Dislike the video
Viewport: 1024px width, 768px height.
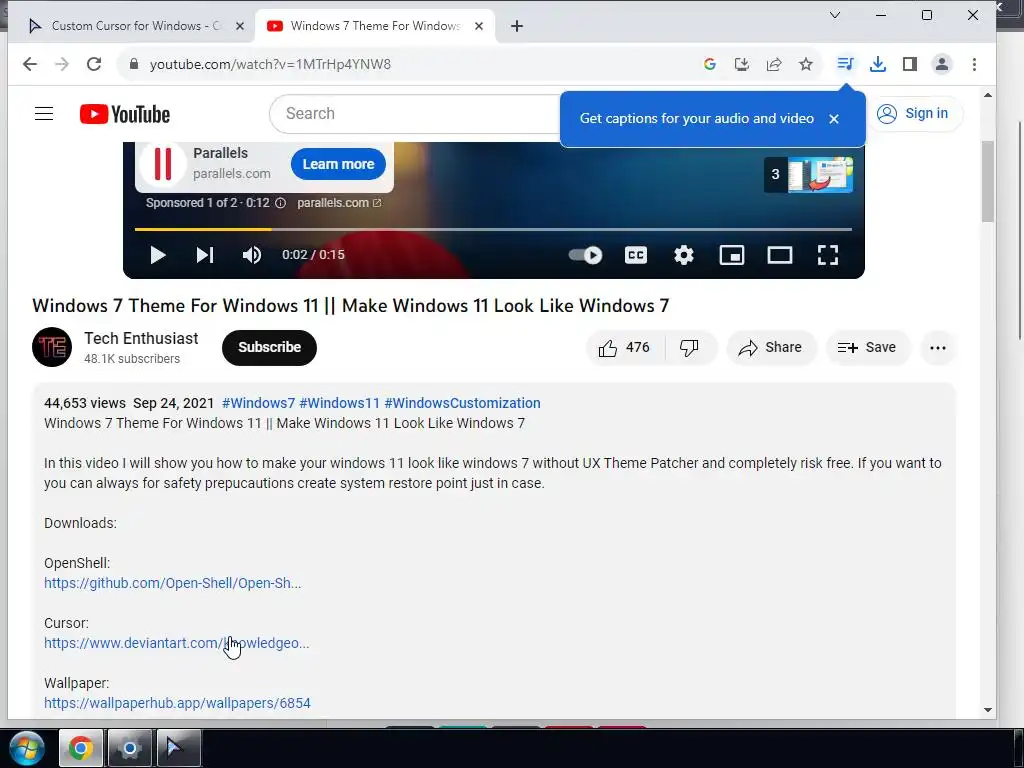point(690,347)
